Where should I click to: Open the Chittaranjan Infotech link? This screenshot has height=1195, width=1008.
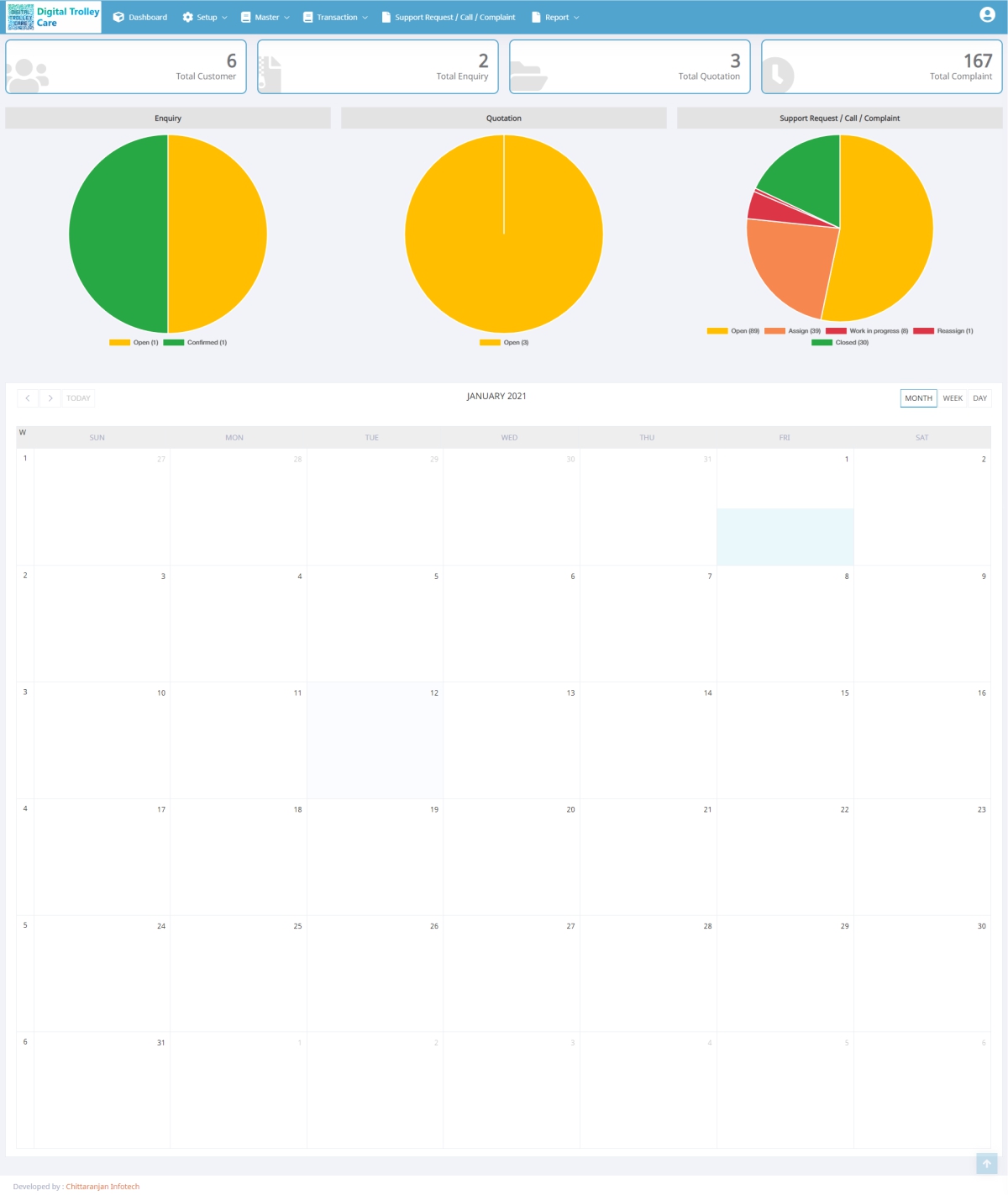click(102, 1187)
